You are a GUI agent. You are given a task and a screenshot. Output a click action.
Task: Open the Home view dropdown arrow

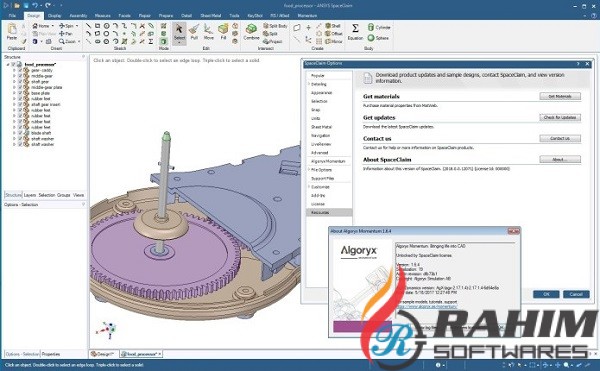click(x=52, y=26)
